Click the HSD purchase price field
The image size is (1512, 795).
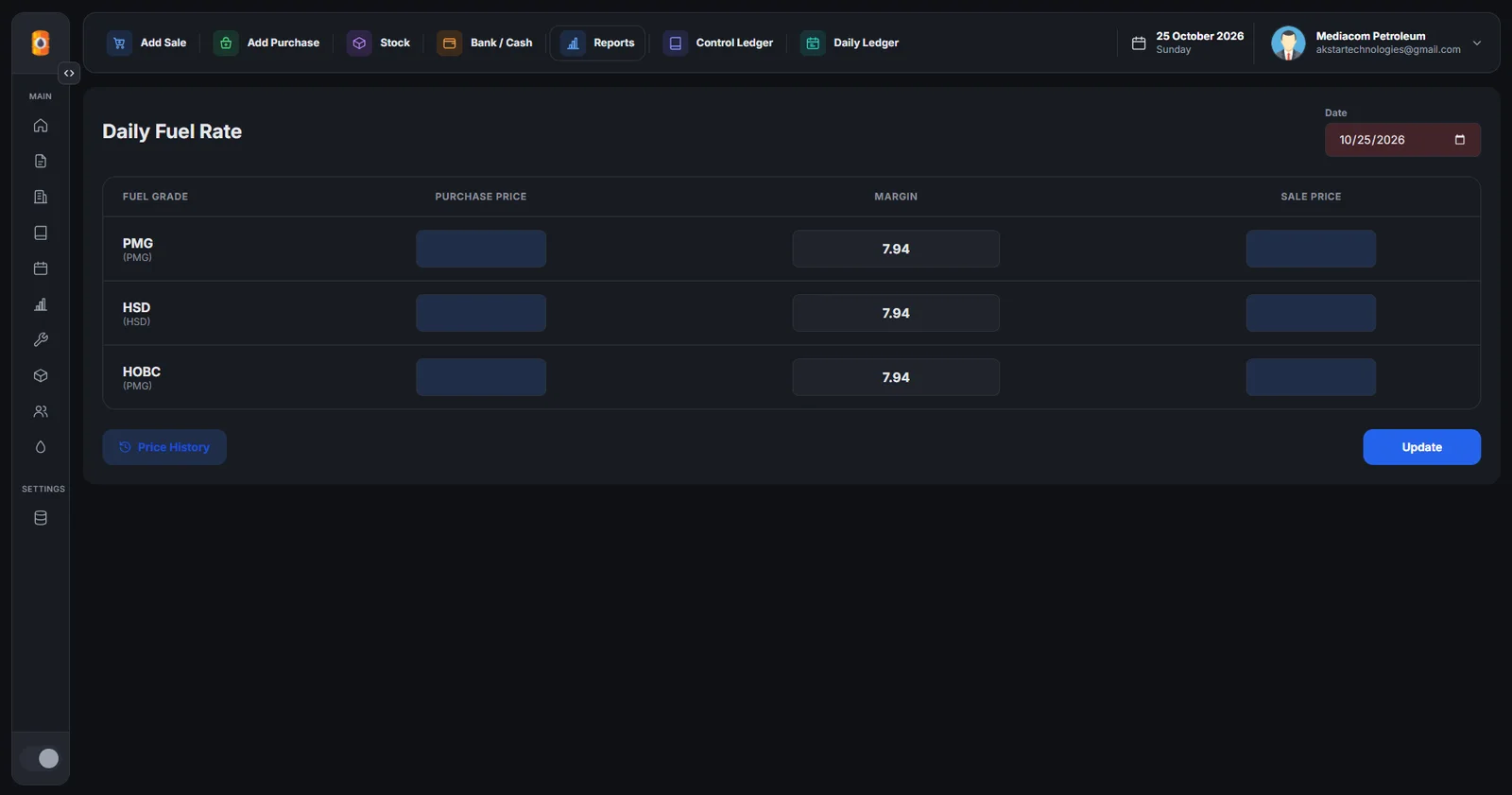(x=481, y=313)
